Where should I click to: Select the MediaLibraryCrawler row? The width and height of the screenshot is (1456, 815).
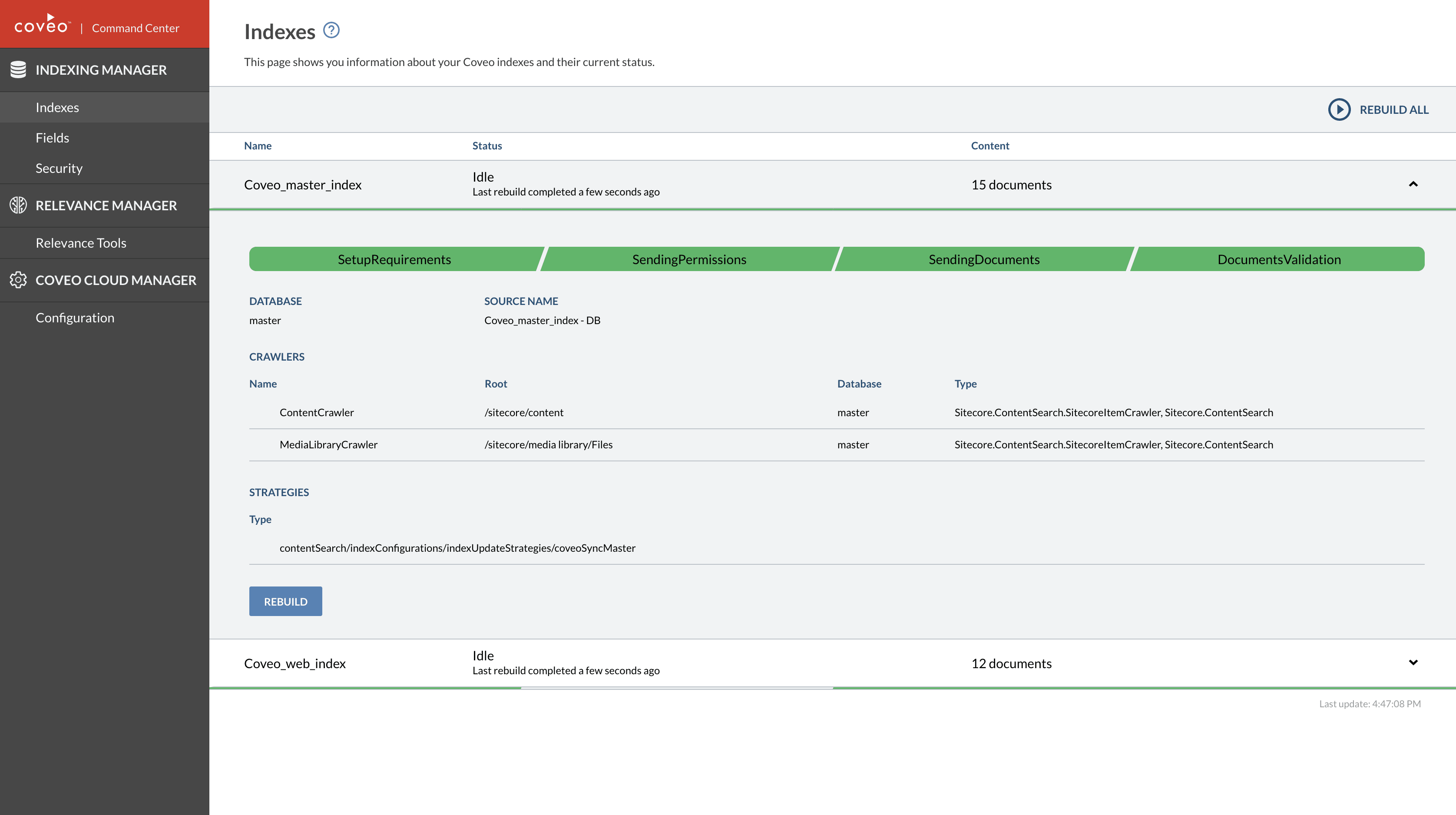click(328, 445)
